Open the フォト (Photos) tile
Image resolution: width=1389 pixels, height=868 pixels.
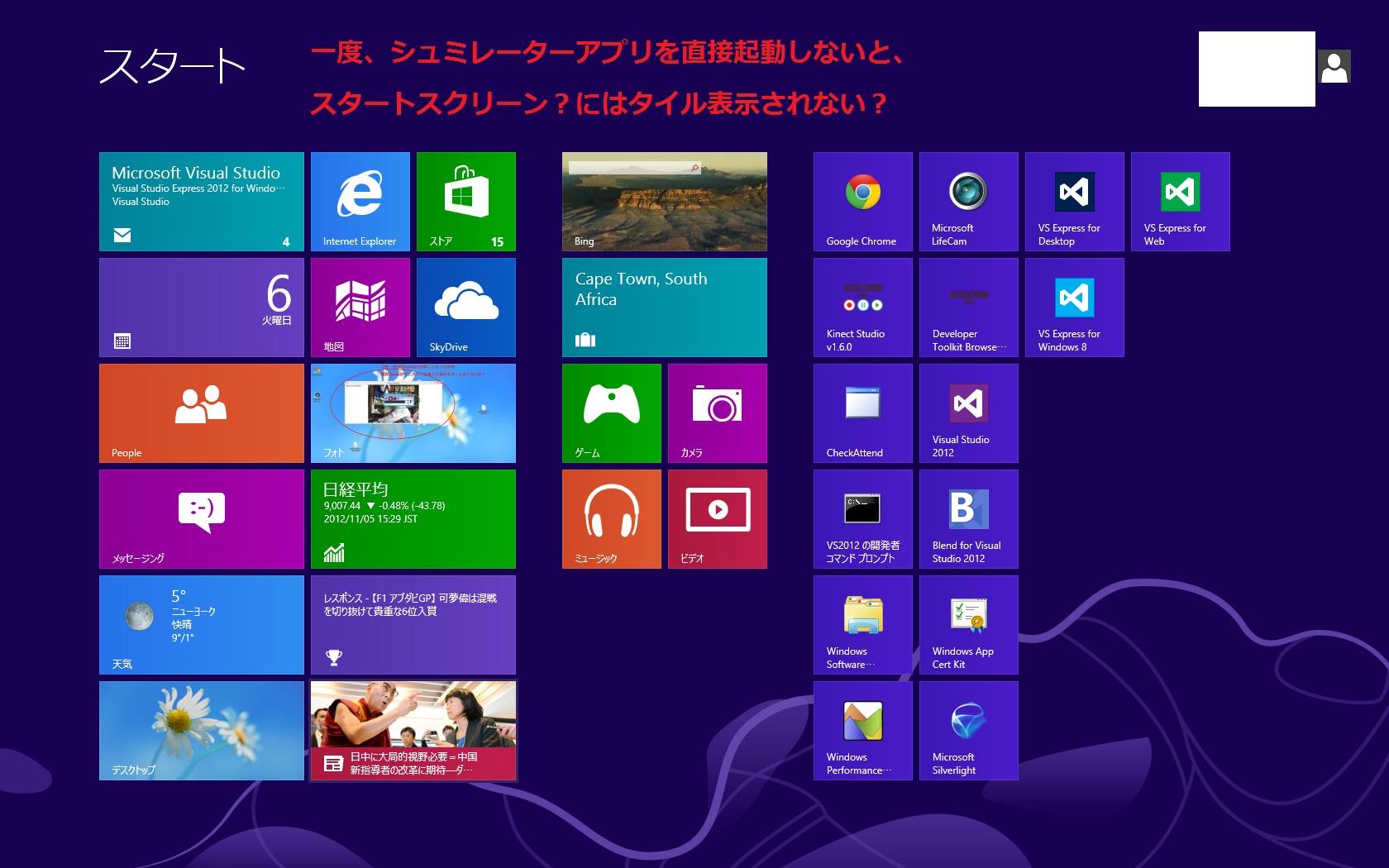point(413,413)
